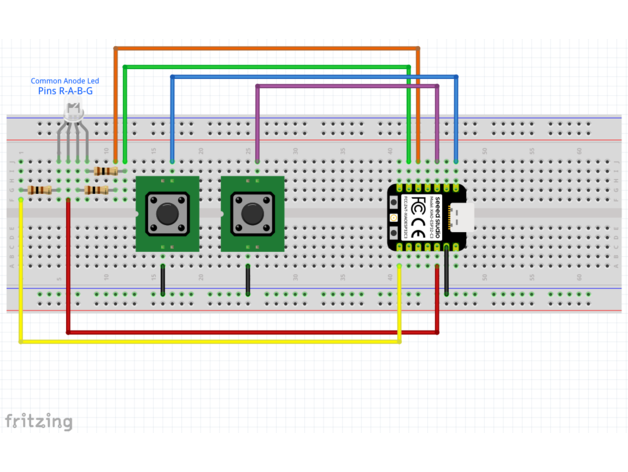
Task: Select the green wire's top horizontal segment
Action: (266, 67)
